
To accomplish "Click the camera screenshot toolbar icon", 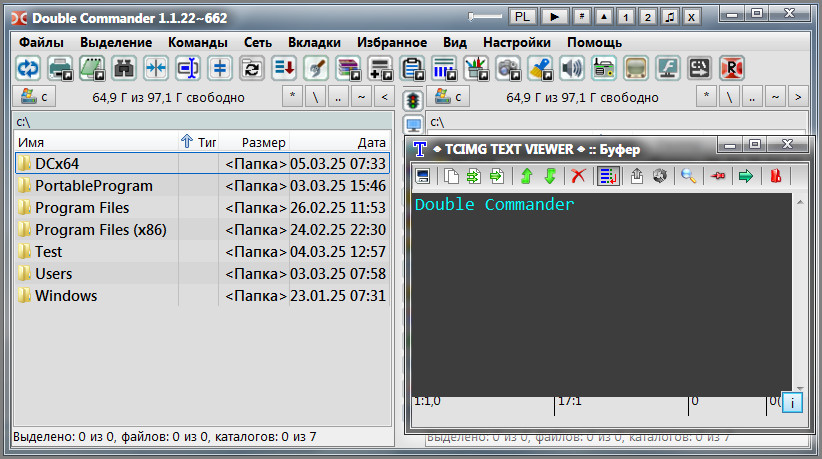I will (508, 68).
